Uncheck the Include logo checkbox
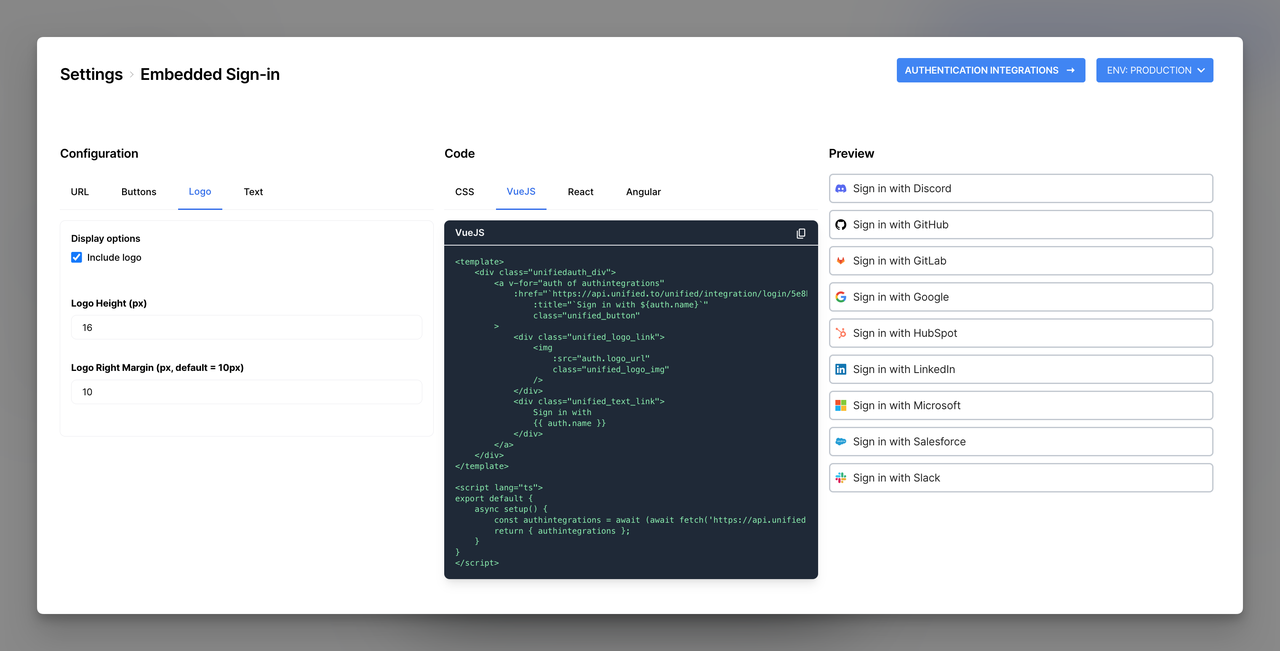The height and width of the screenshot is (651, 1280). tap(77, 257)
